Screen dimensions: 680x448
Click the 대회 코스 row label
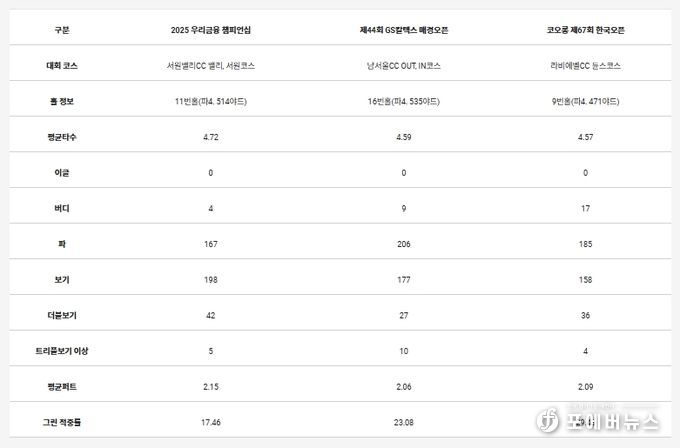click(63, 65)
